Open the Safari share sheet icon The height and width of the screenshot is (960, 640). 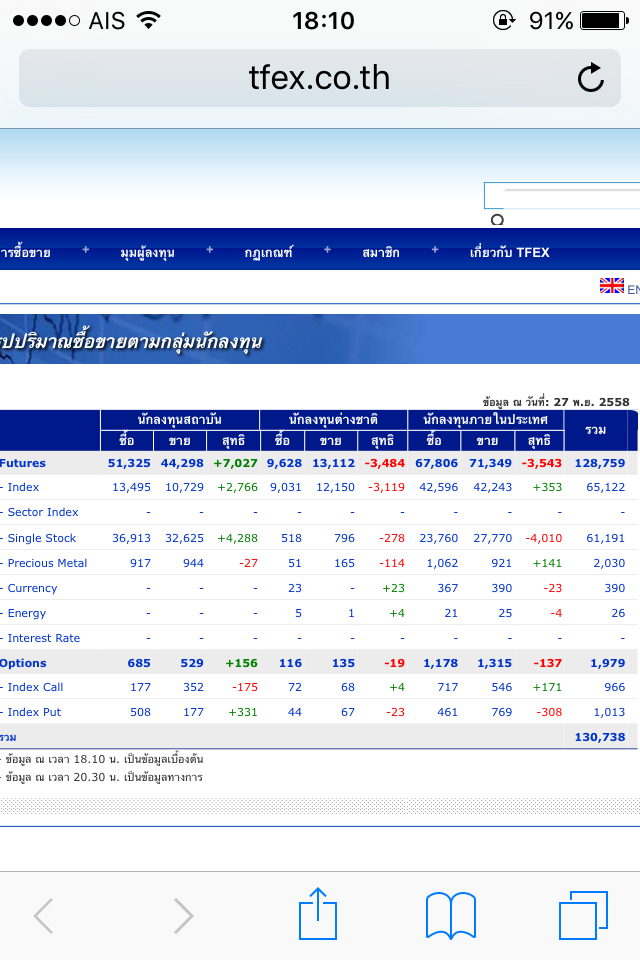(315, 914)
